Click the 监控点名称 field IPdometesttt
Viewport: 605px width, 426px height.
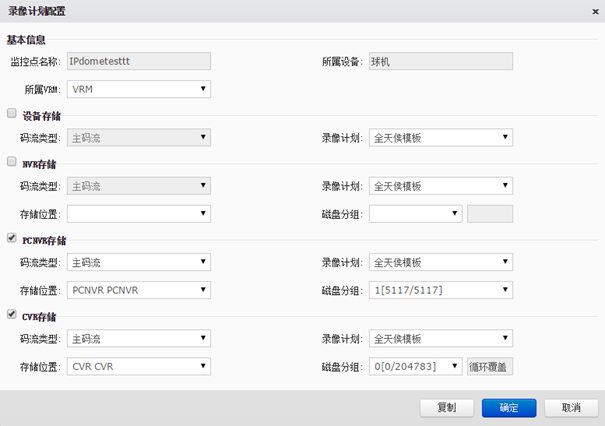click(x=139, y=61)
